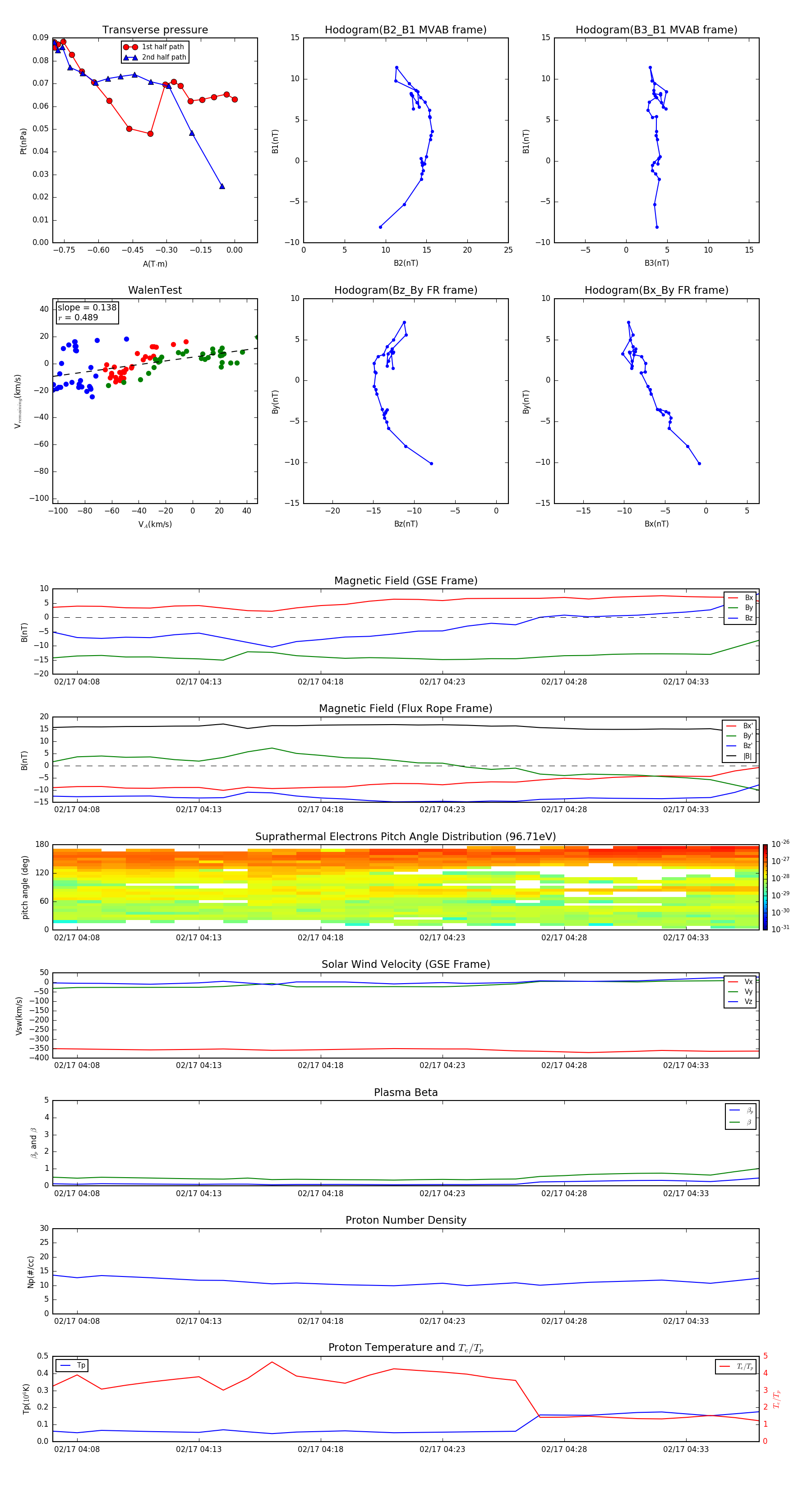Image resolution: width=812 pixels, height=1489 pixels.
Task: Click '02/17 04:28' tick under solar wind velocity
Action: coord(564,1065)
